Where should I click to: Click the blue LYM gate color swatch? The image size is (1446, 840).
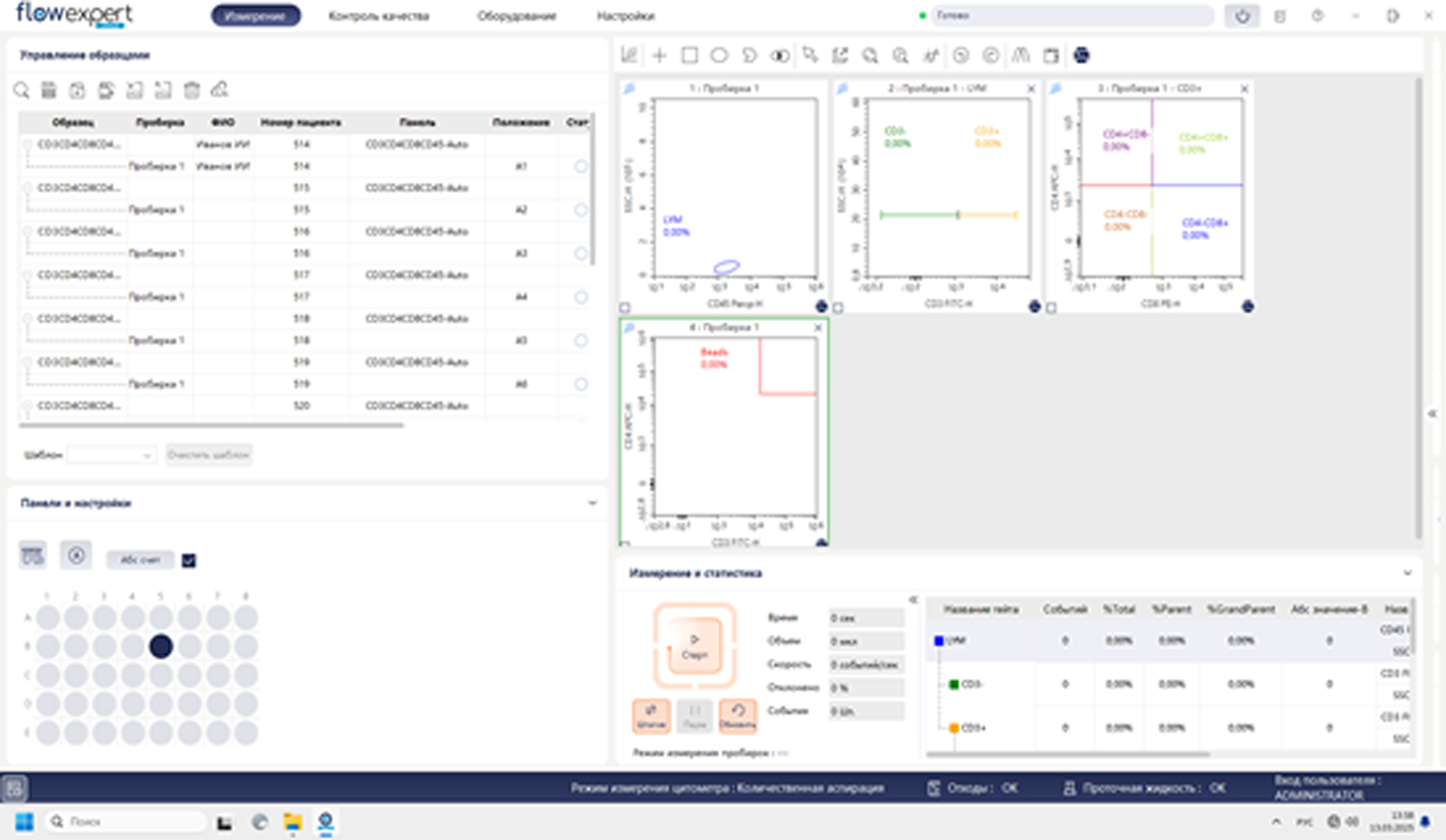[939, 640]
